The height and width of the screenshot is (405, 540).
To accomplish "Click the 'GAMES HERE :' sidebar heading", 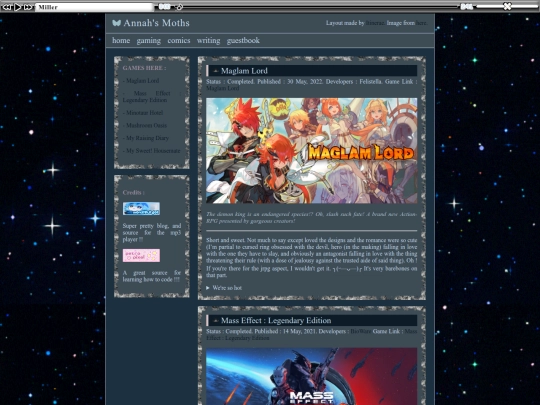I will 144,68.
